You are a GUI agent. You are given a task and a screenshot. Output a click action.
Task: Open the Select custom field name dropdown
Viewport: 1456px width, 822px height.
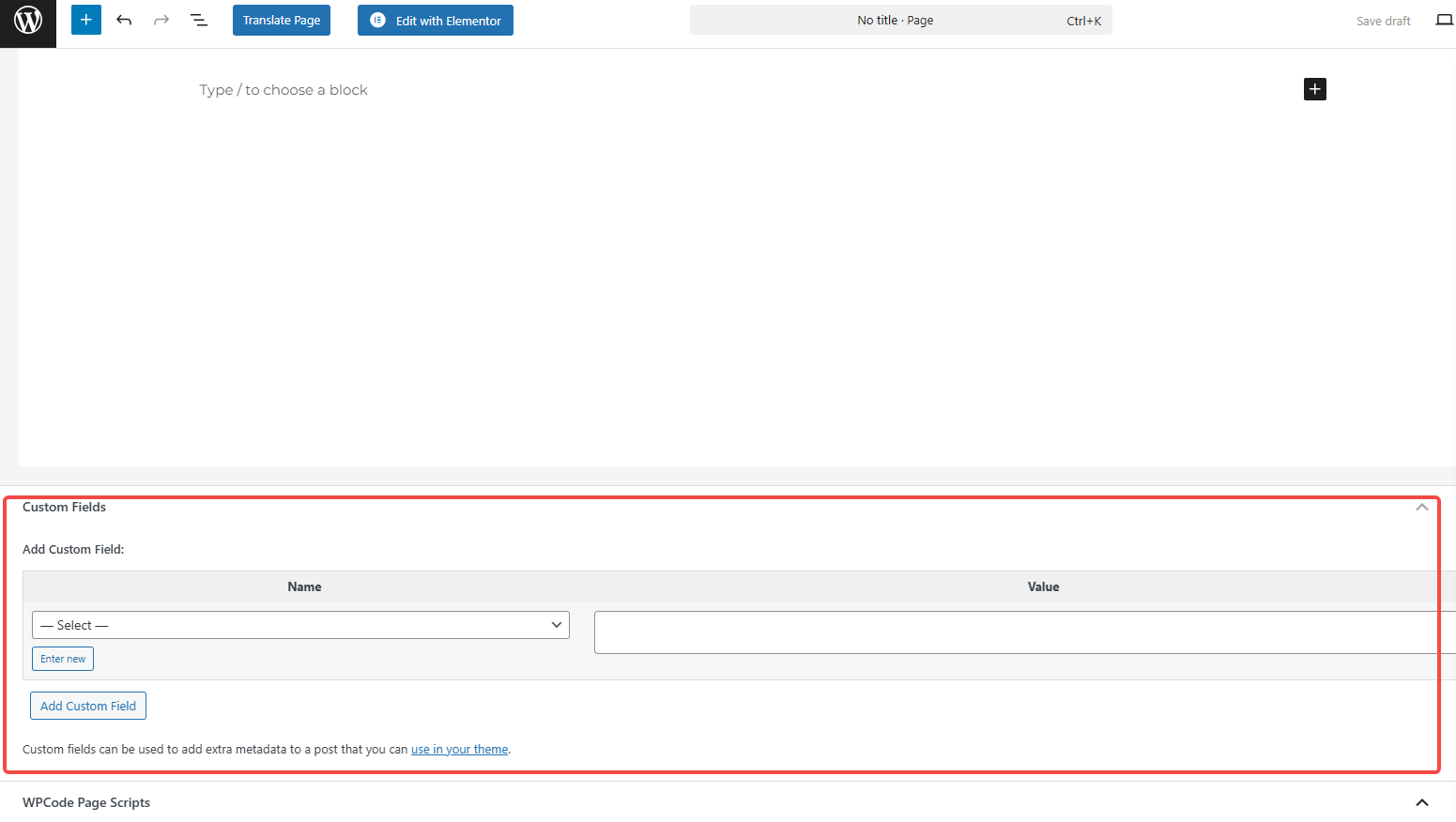[300, 624]
